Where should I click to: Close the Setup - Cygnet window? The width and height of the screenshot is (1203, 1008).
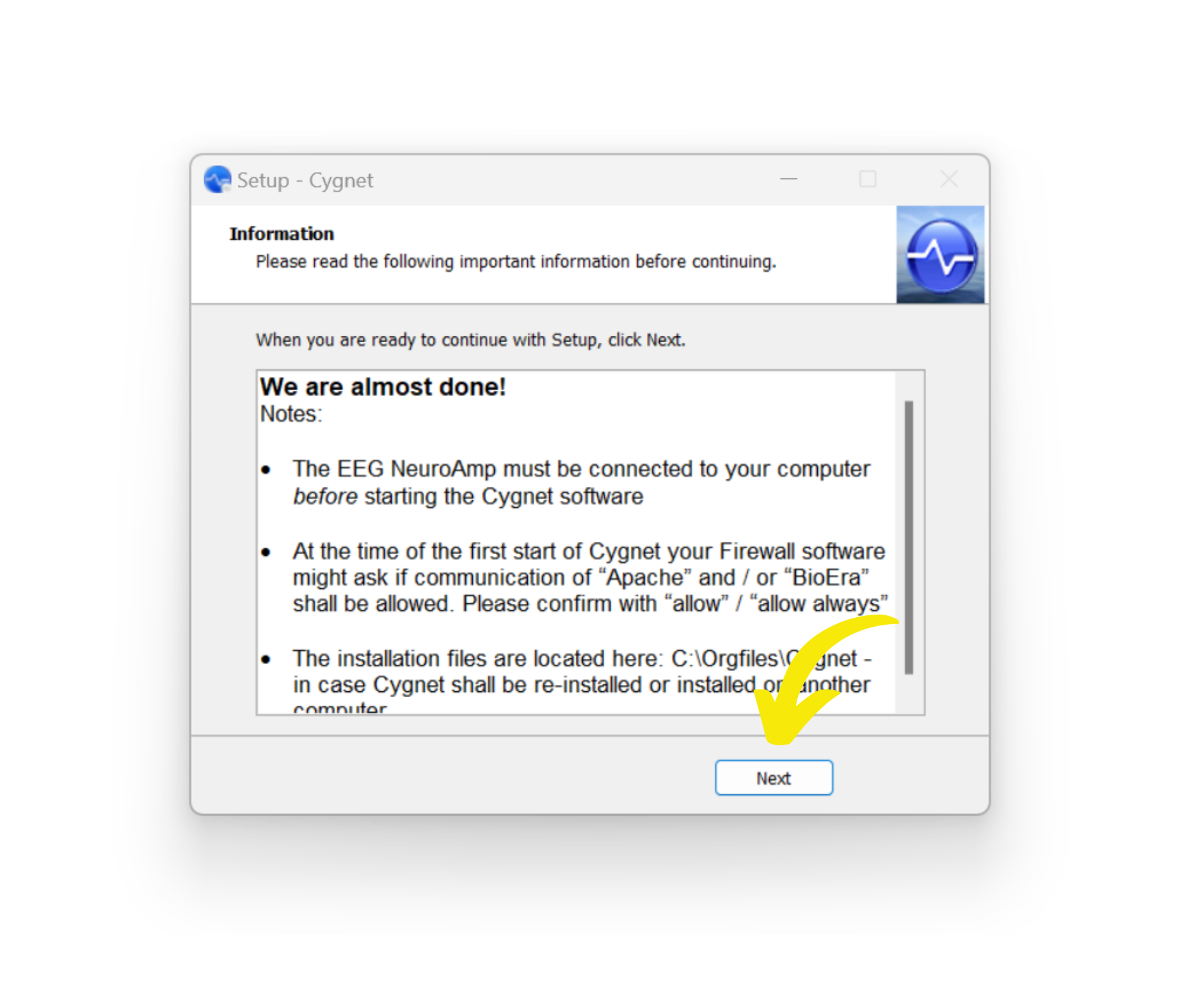pos(948,180)
